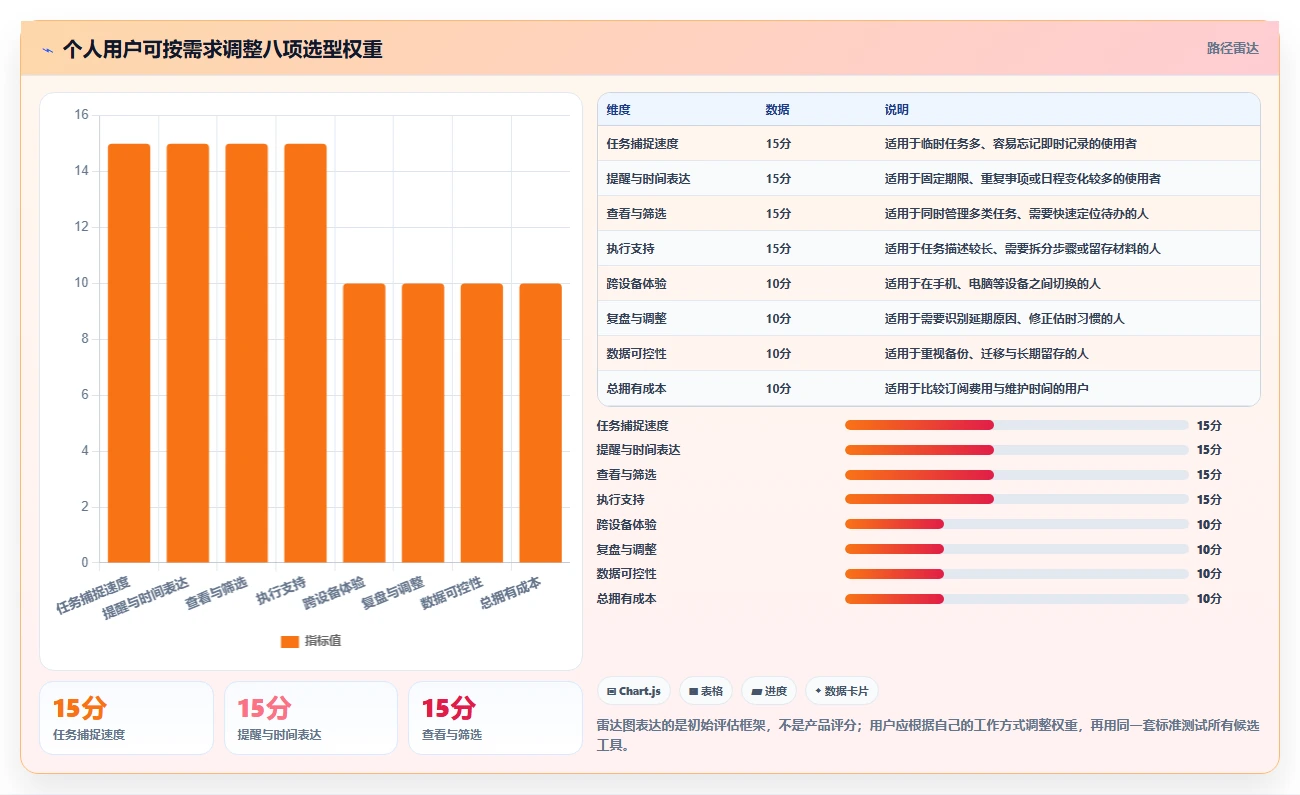Click the 查看与筛选 bar in chart
The height and width of the screenshot is (795, 1300).
247,353
